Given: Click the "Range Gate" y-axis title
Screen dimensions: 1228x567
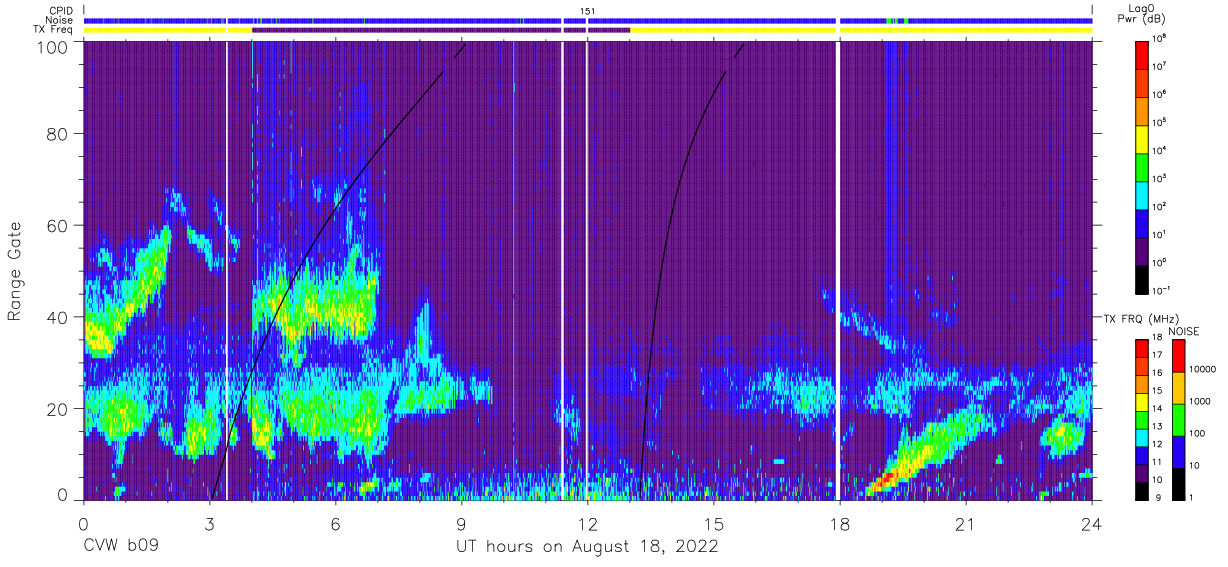Looking at the screenshot, I should (16, 271).
